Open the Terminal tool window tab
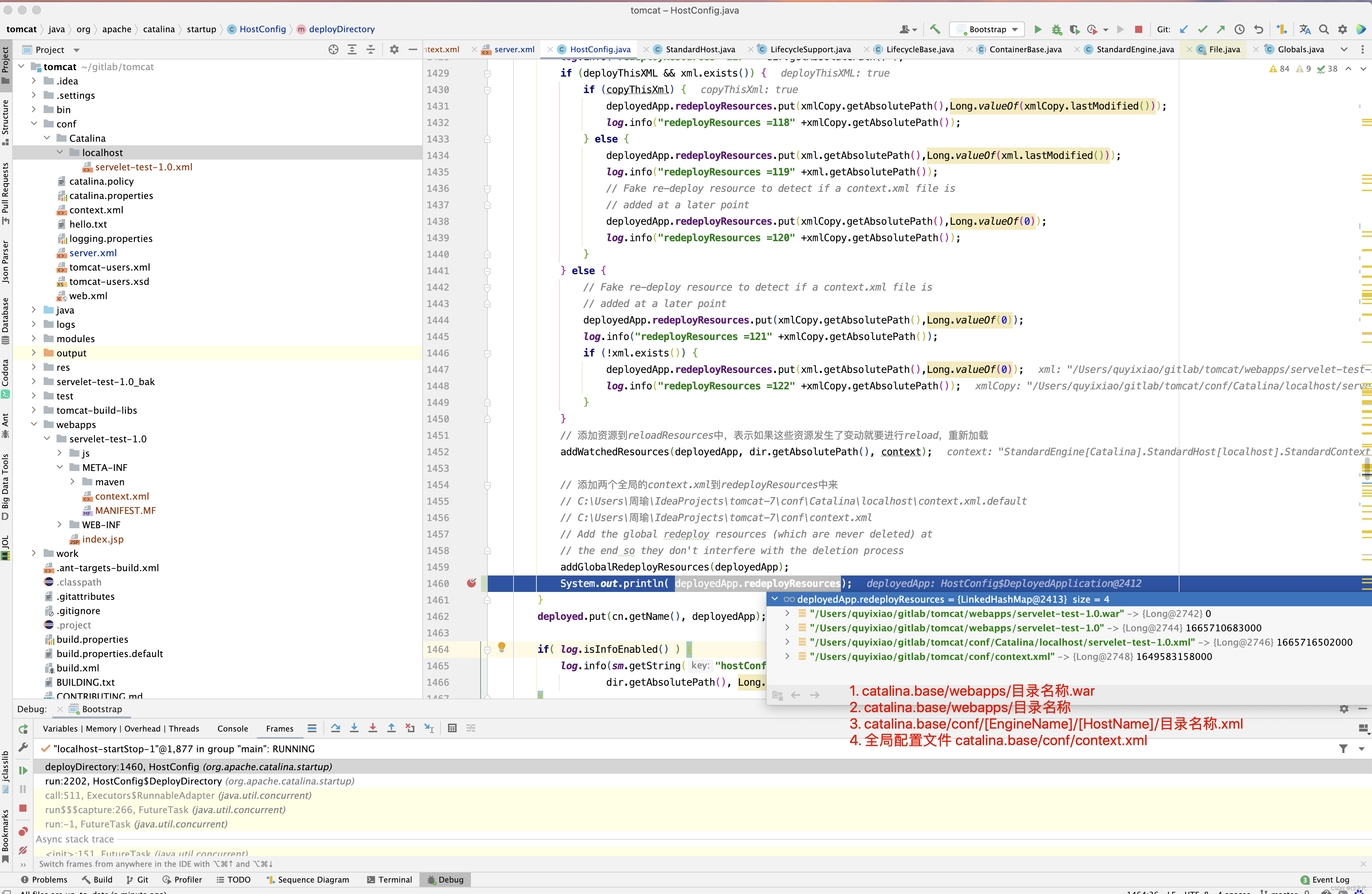This screenshot has height=894, width=1372. click(x=390, y=880)
